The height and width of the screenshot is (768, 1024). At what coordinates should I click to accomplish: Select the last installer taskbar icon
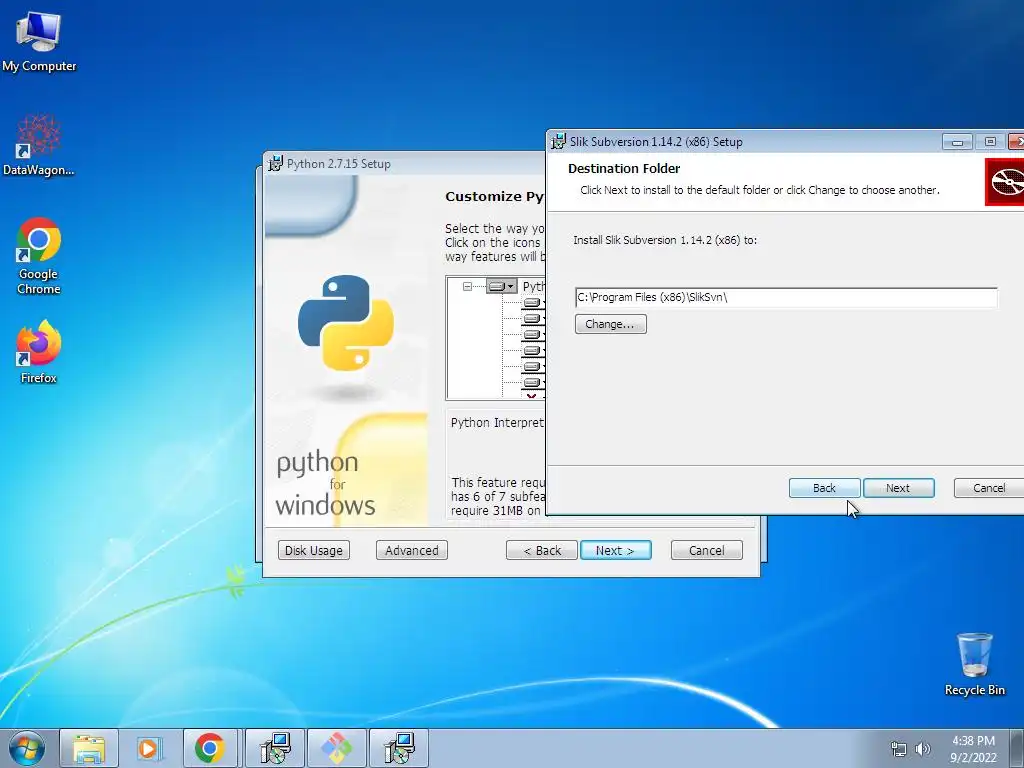coord(399,748)
